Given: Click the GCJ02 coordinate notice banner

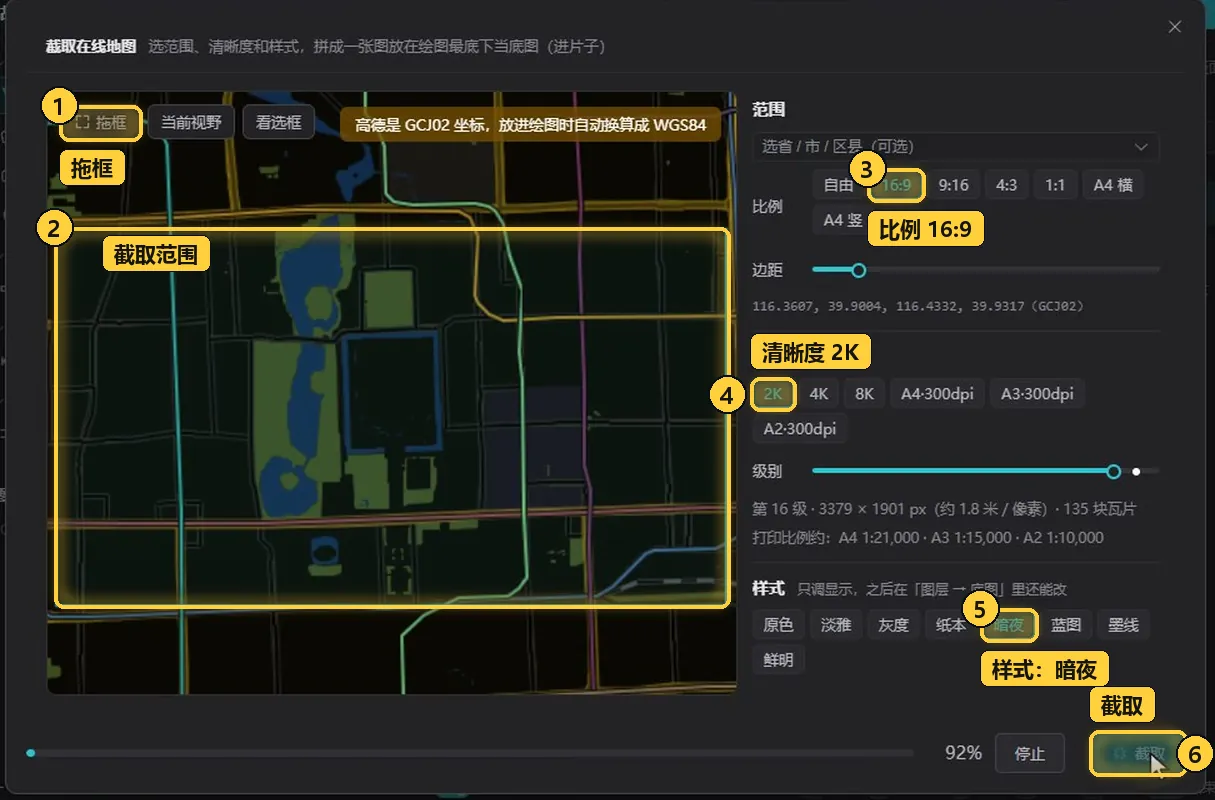Looking at the screenshot, I should (530, 125).
